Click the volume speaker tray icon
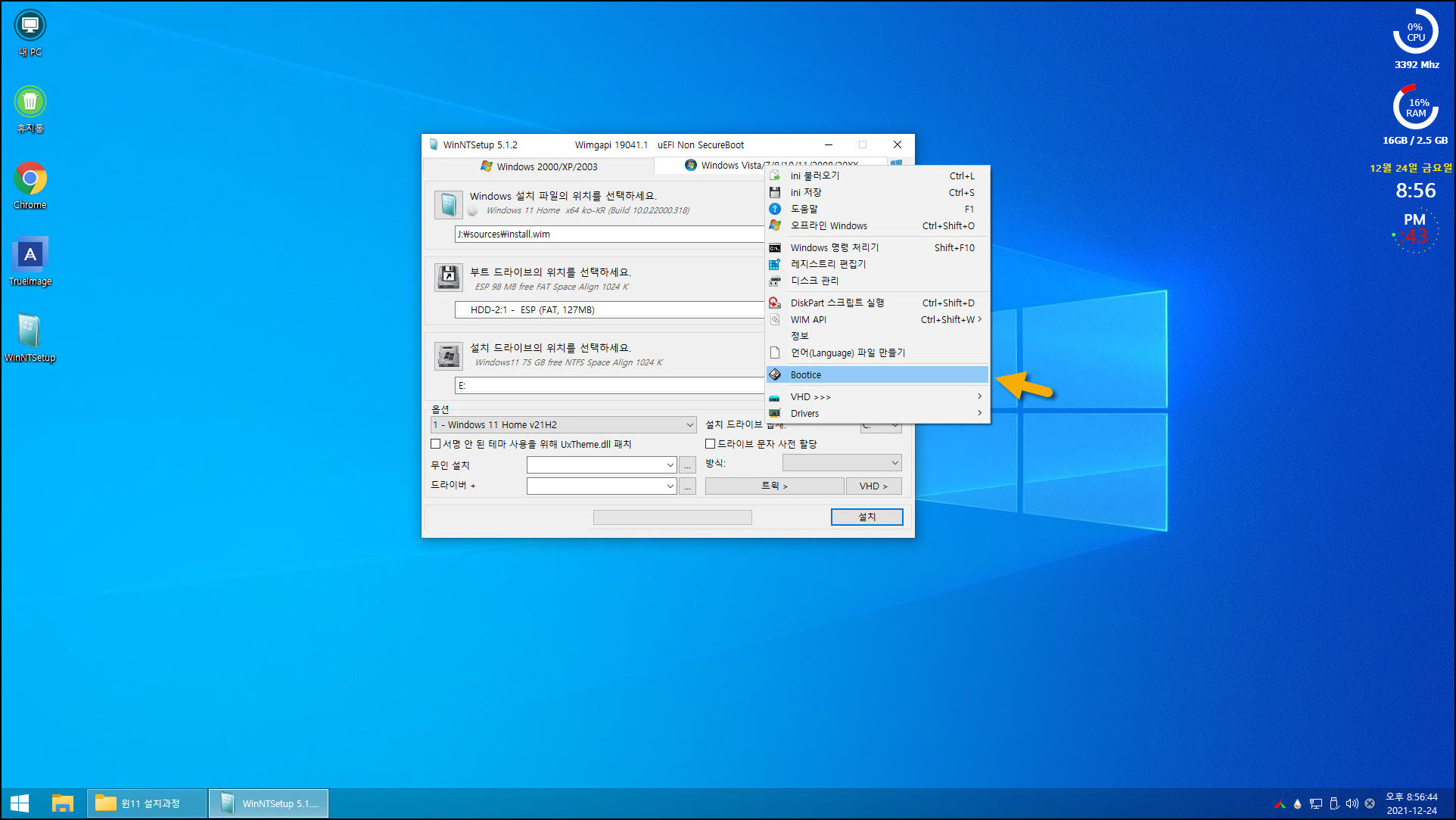Image resolution: width=1456 pixels, height=820 pixels. pos(1352,803)
